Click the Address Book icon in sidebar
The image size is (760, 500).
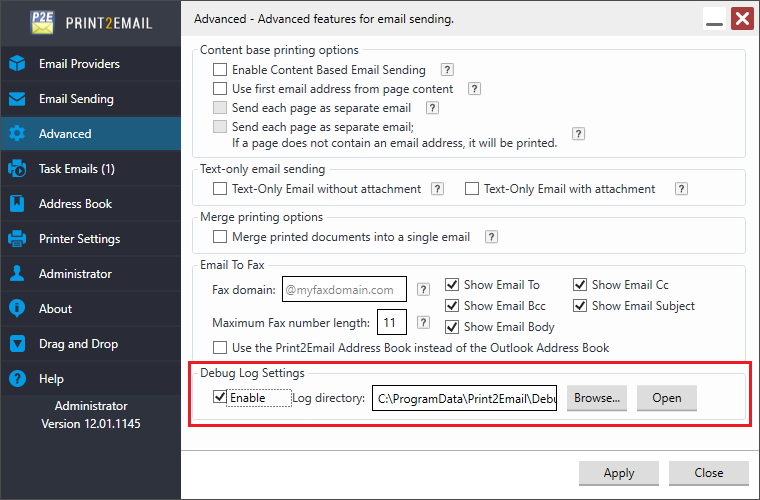click(17, 204)
